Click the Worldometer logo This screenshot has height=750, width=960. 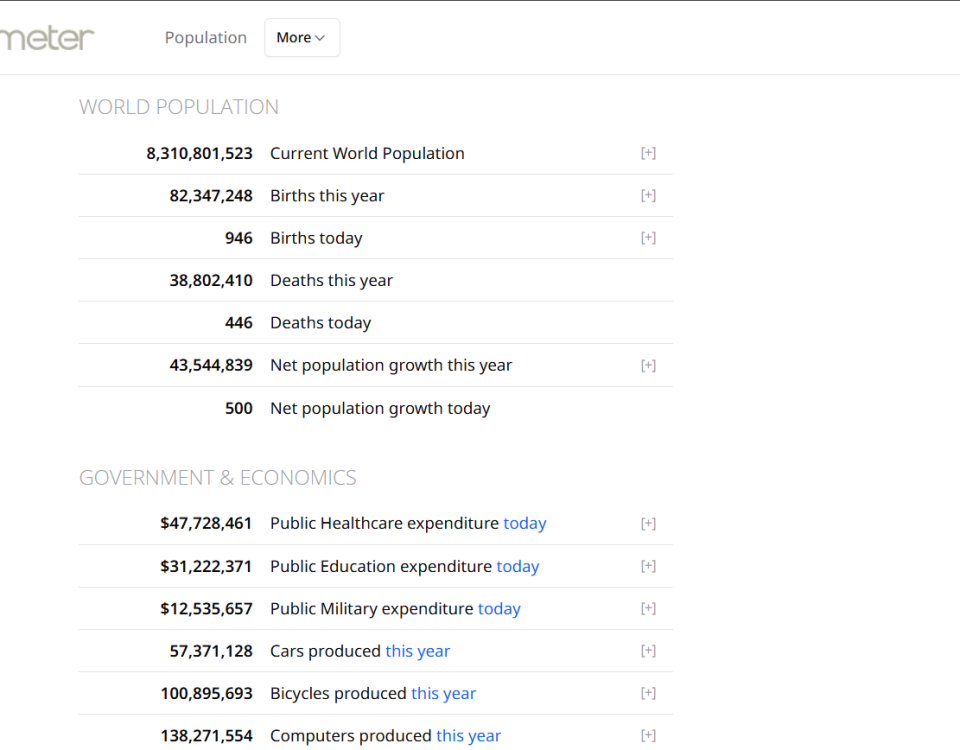click(47, 38)
